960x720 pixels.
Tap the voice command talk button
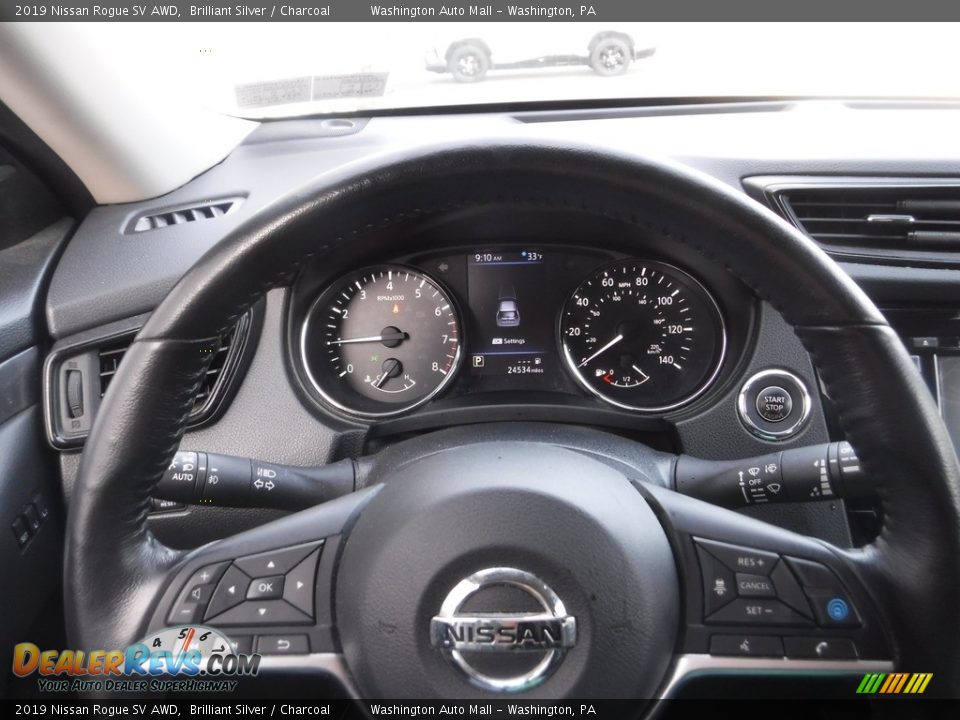coord(746,644)
